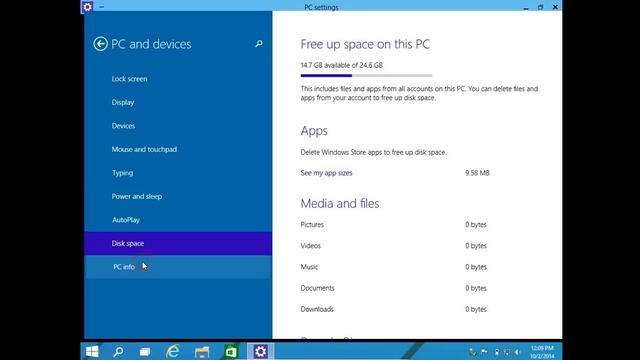This screenshot has width=640, height=360.
Task: Close the PC settings window
Action: point(555,7)
